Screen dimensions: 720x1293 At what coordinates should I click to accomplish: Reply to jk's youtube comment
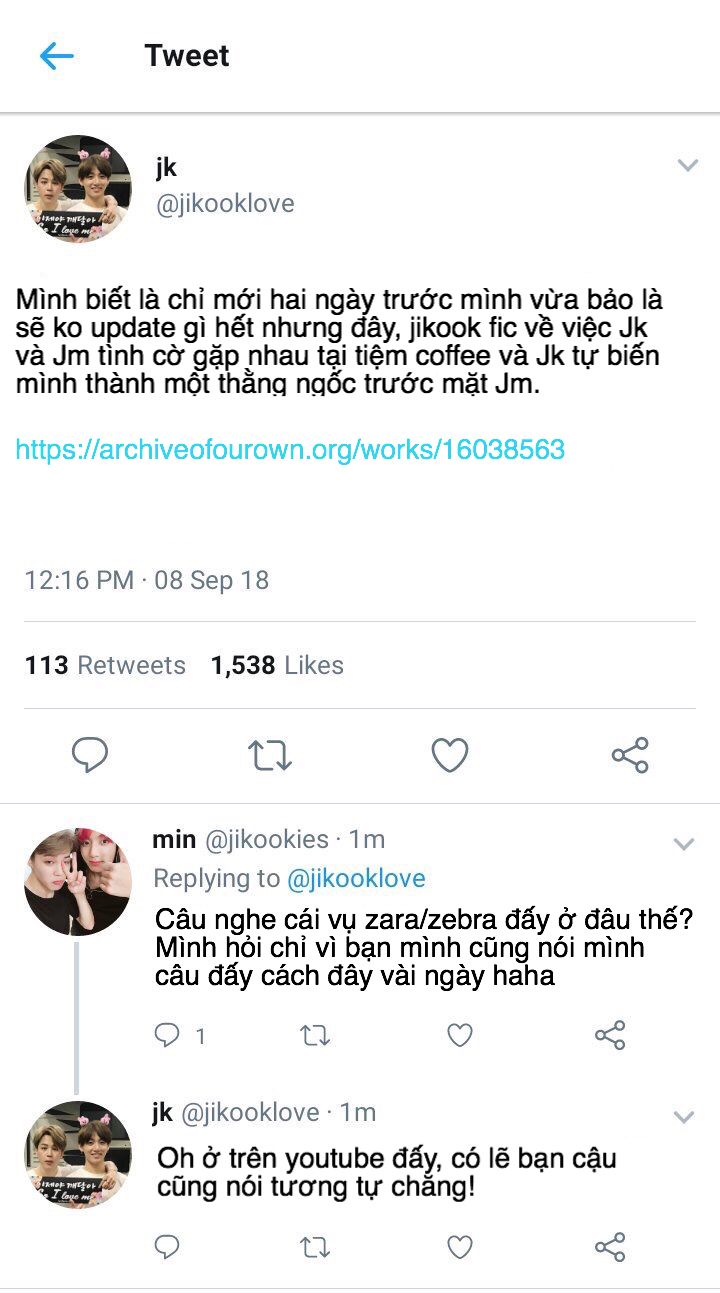click(x=167, y=1246)
